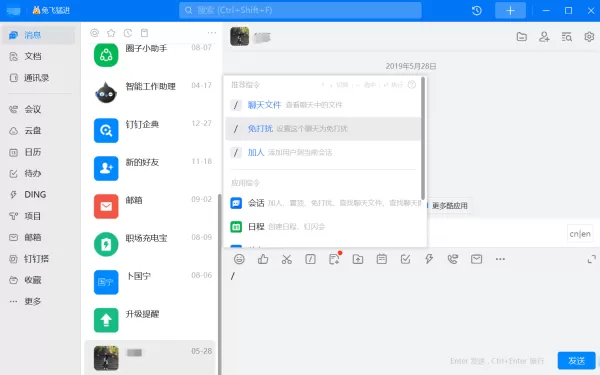The width and height of the screenshot is (600, 375).
Task: Select the blurred contact dated 05-28
Action: tap(150, 357)
